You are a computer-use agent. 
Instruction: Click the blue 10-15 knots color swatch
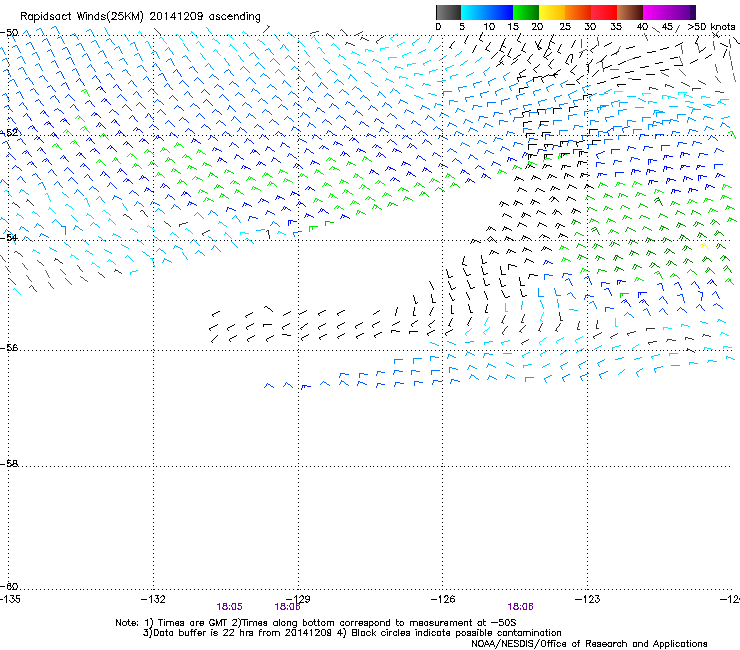[500, 12]
